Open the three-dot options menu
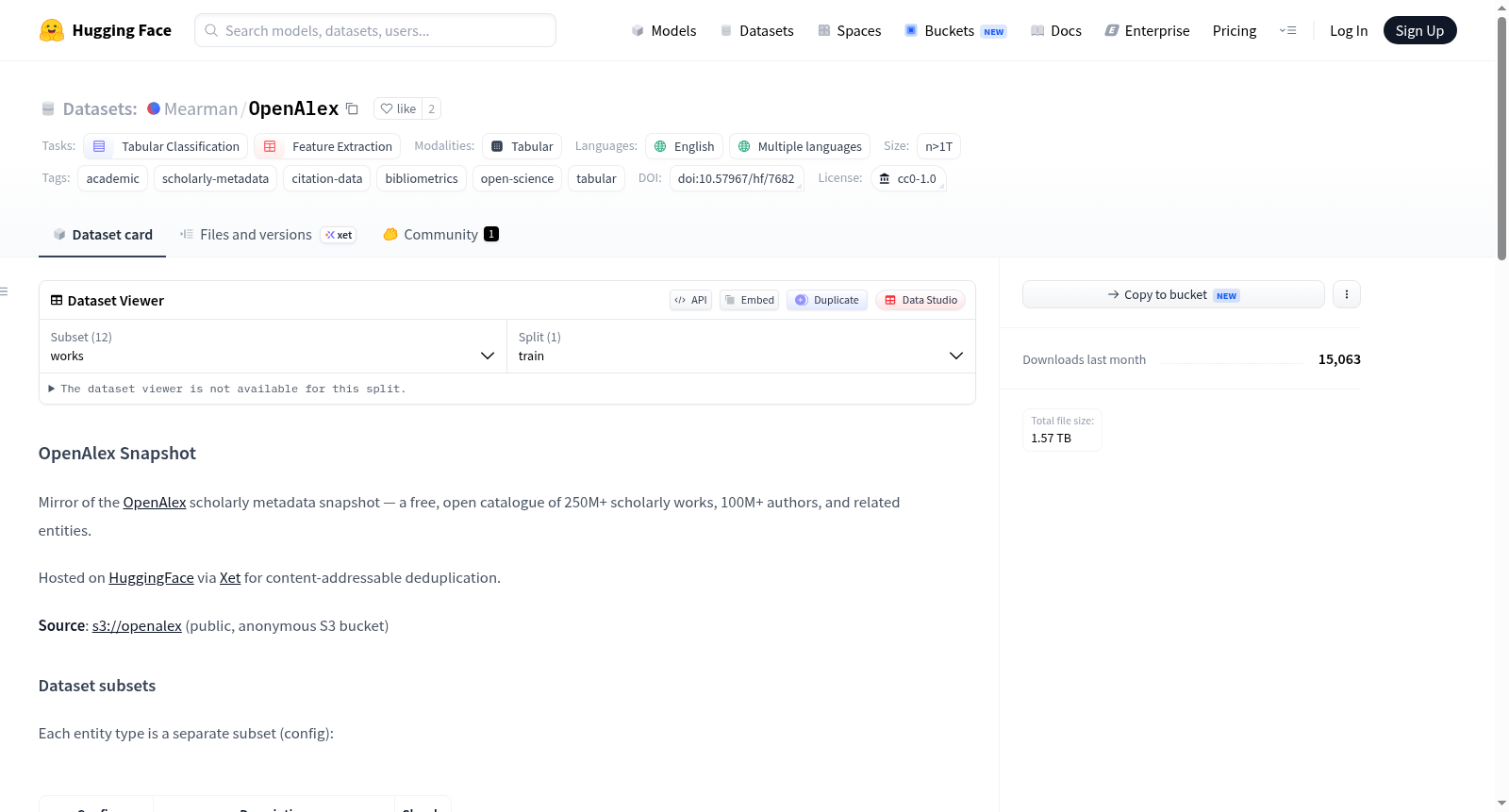 pyautogui.click(x=1346, y=294)
